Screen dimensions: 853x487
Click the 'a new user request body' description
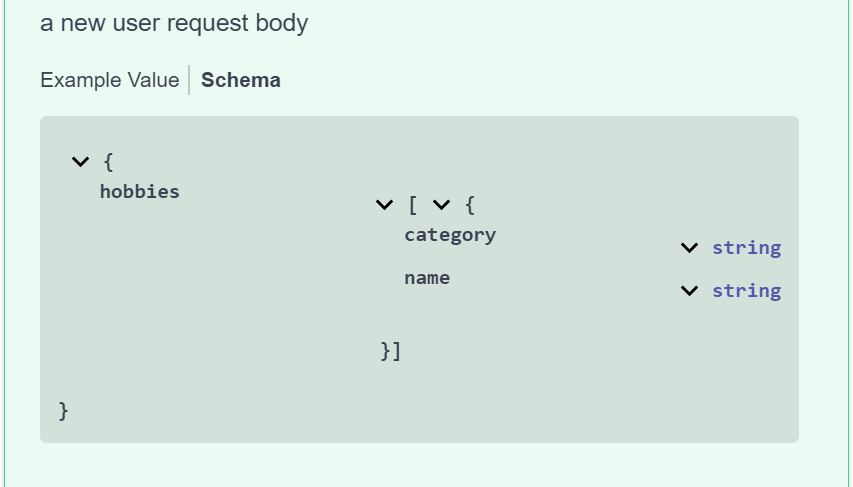174,23
